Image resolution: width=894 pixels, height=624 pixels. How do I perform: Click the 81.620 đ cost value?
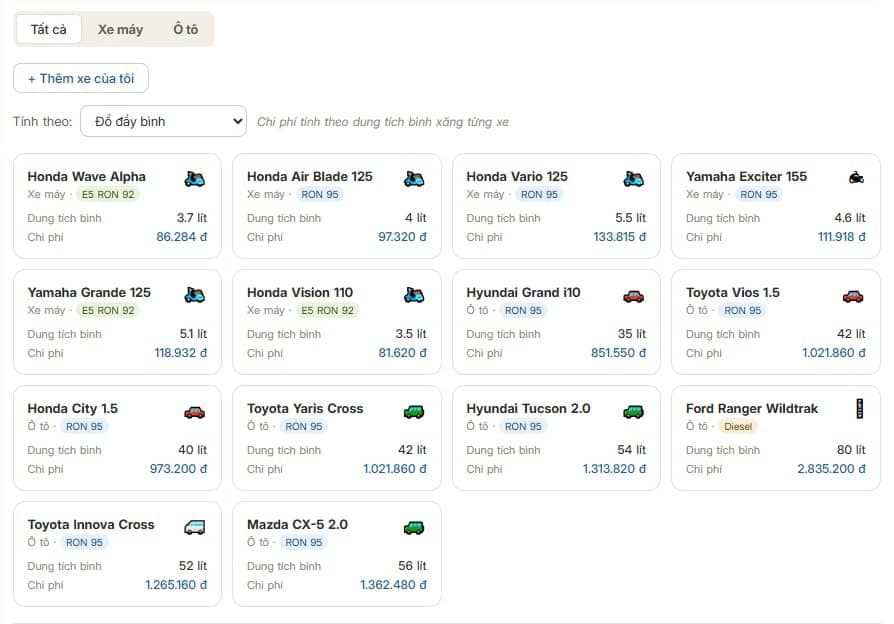(403, 352)
